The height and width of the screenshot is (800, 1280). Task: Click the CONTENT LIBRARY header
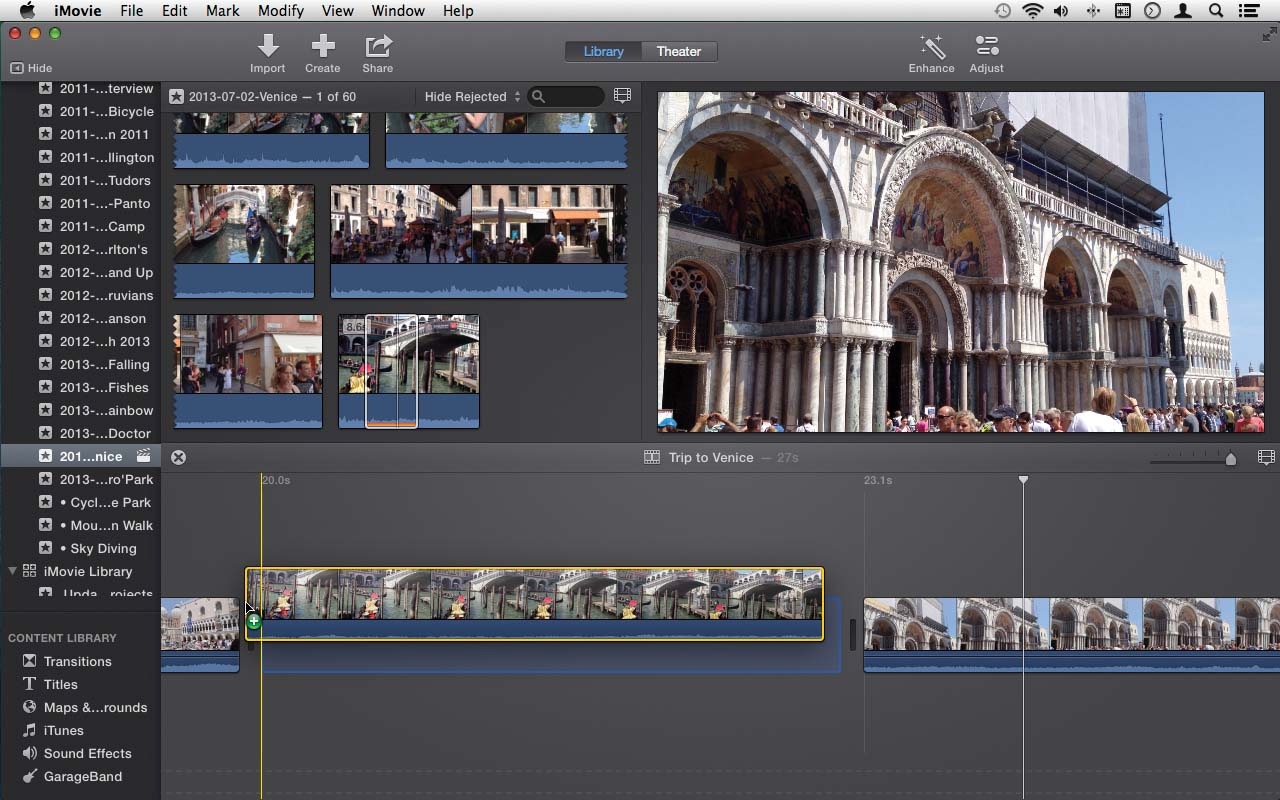pos(62,638)
